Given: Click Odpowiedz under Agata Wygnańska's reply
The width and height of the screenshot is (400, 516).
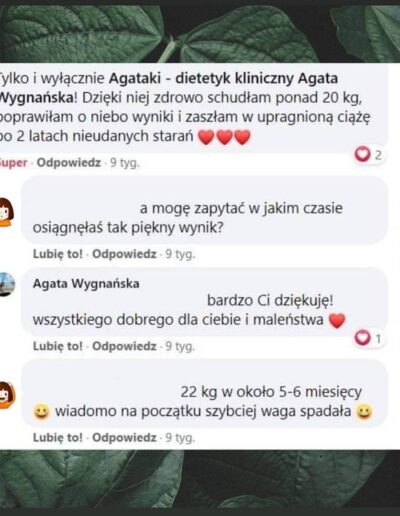Looking at the screenshot, I should point(124,346).
